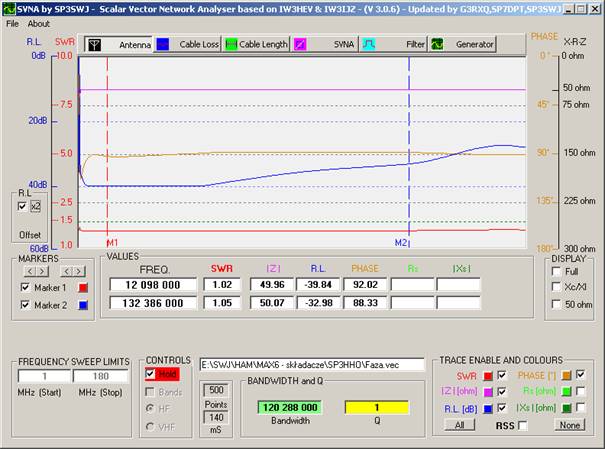Switch to Cable Loss mode
The width and height of the screenshot is (605, 449).
pos(188,45)
